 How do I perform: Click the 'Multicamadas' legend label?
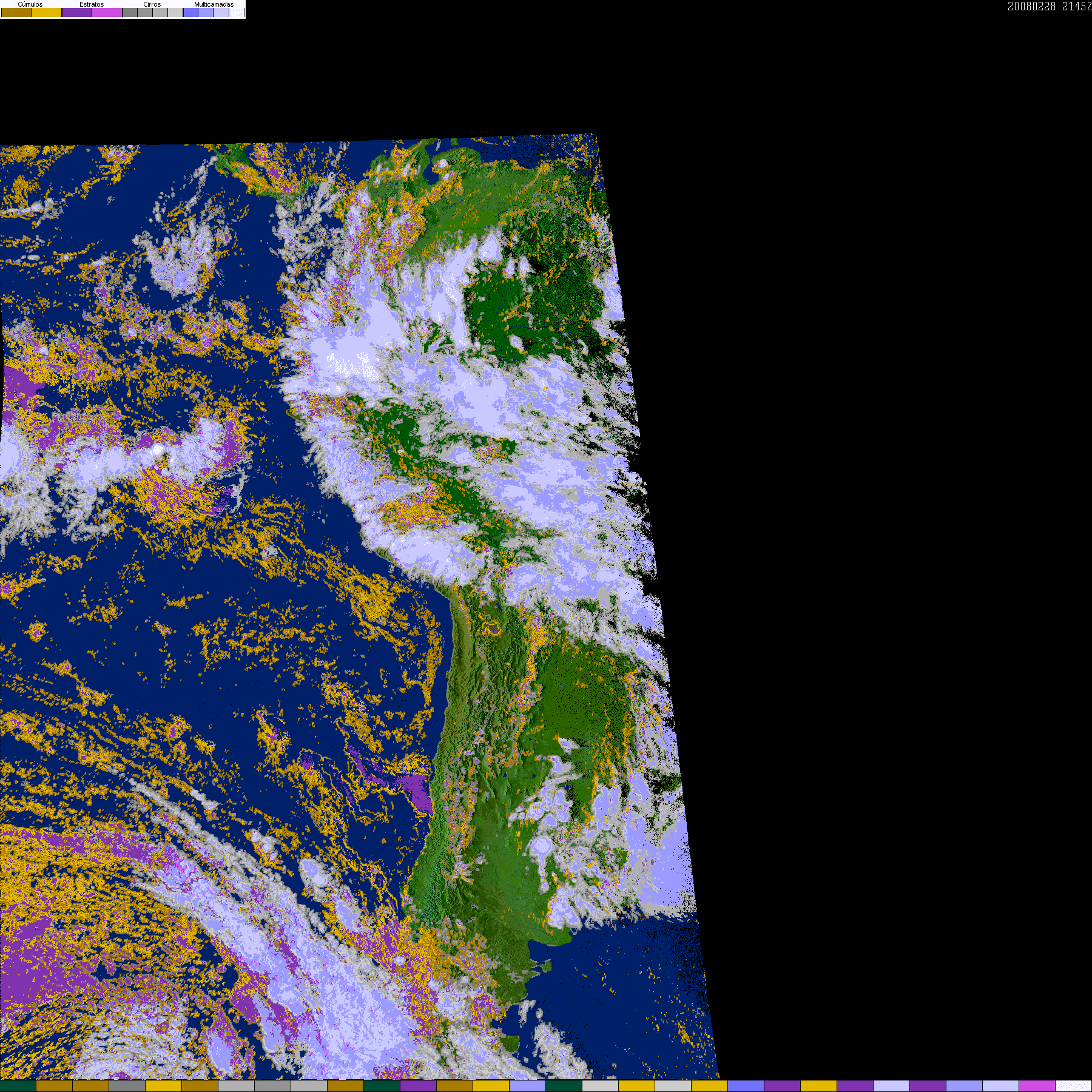(214, 4)
